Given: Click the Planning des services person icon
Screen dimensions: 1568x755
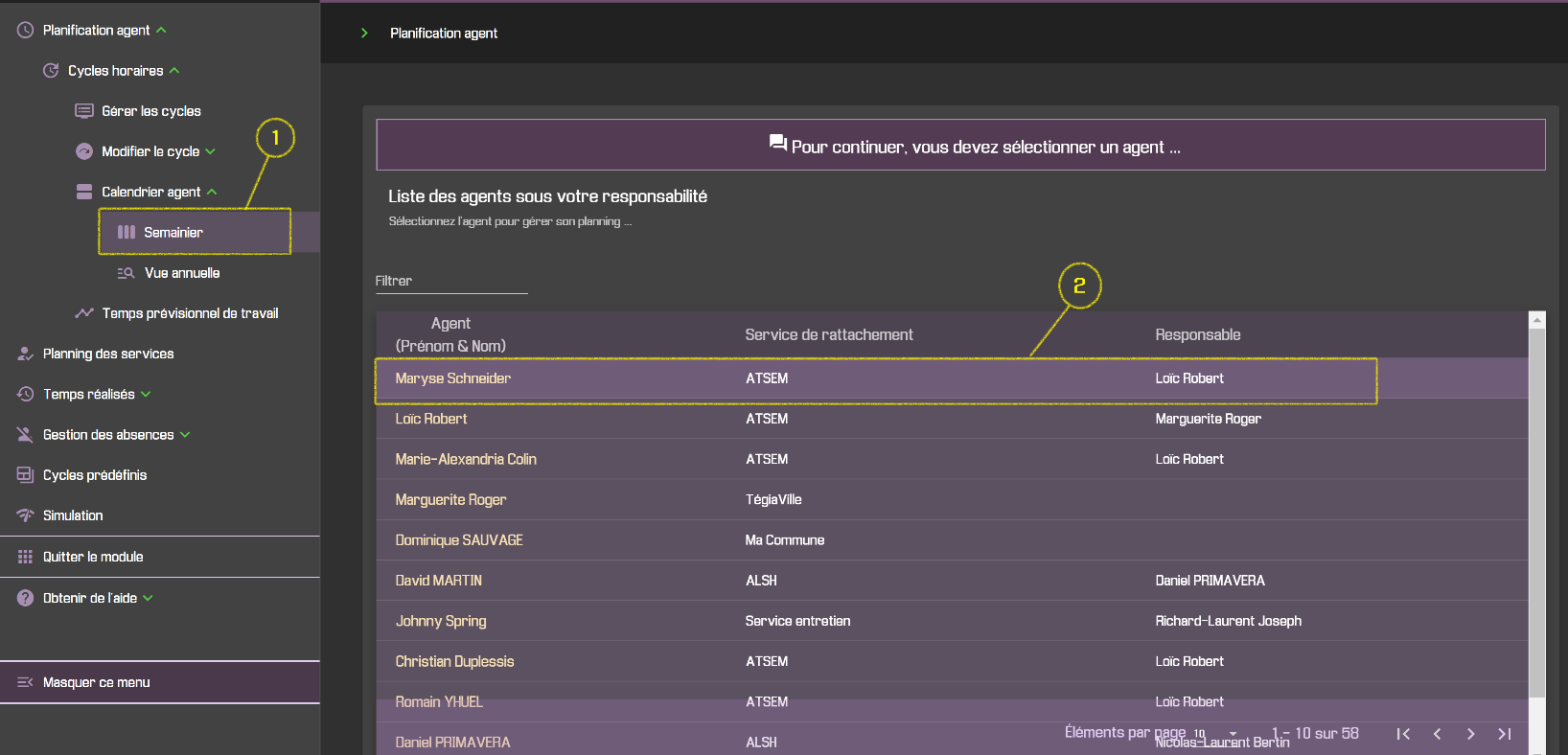Looking at the screenshot, I should click(x=26, y=354).
